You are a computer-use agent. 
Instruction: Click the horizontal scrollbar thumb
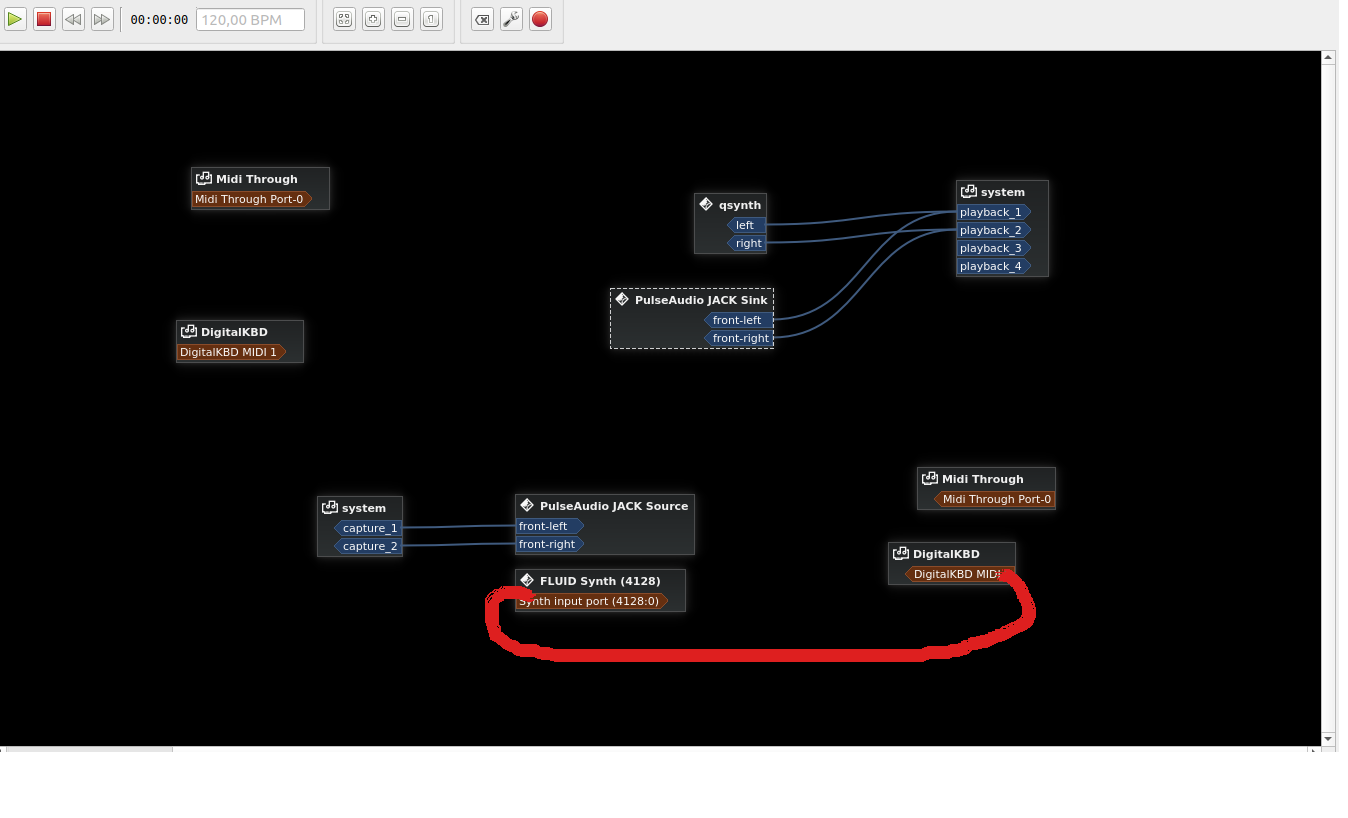coord(89,748)
